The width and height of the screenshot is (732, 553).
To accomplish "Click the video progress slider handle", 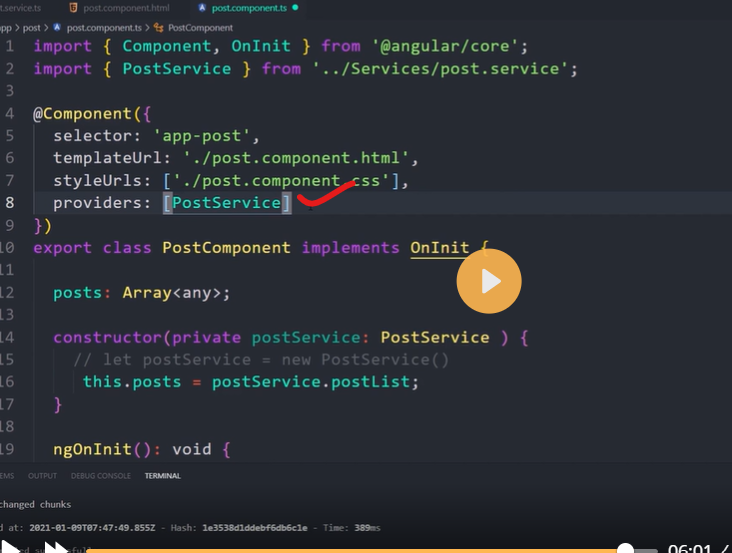I will click(x=625, y=548).
